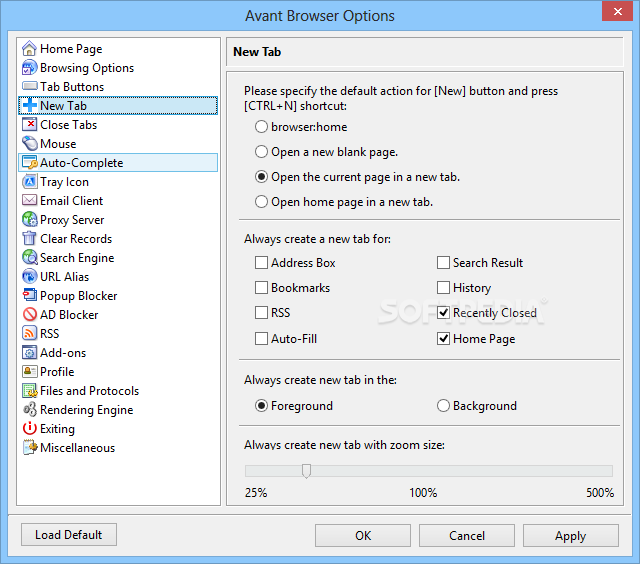Click the Tab Buttons icon
This screenshot has width=640, height=564.
point(29,86)
